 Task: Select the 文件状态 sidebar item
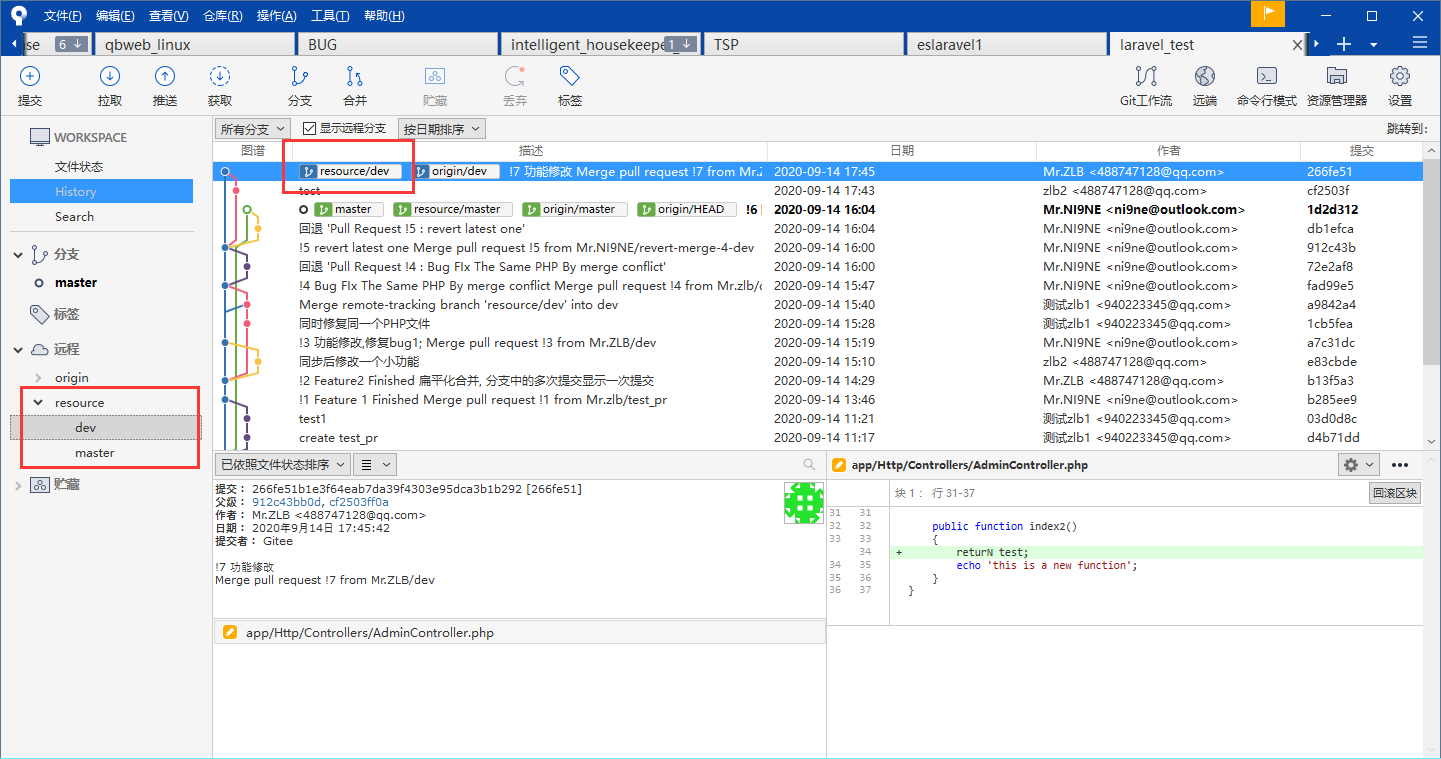(x=79, y=166)
